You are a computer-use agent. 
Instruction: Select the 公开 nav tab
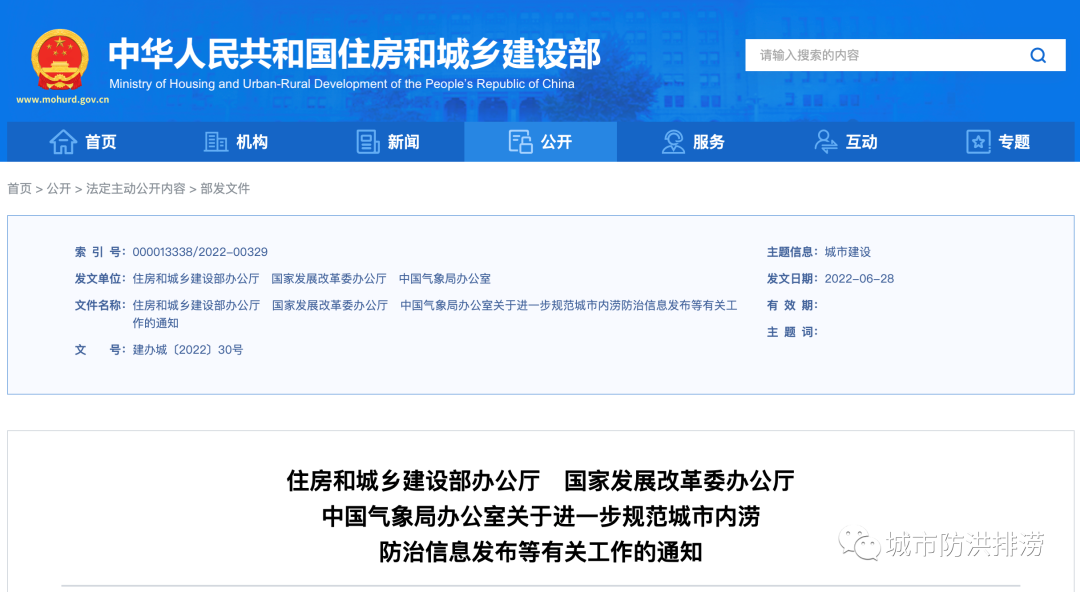click(x=541, y=142)
